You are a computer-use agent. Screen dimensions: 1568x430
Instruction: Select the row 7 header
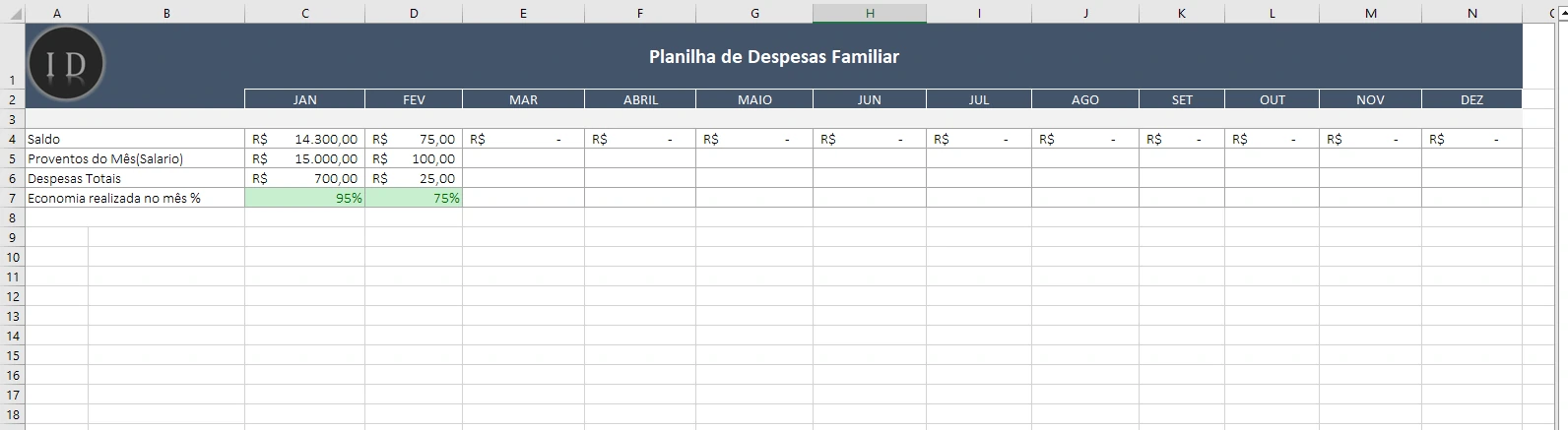(x=13, y=198)
